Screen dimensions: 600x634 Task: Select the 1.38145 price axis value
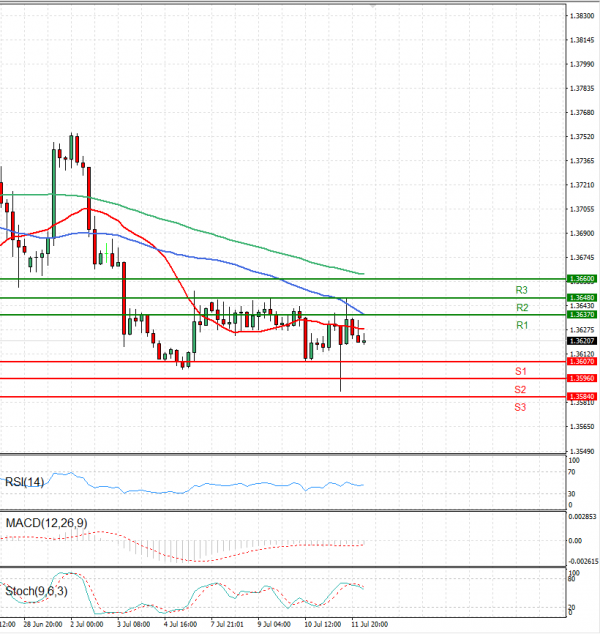[x=582, y=40]
